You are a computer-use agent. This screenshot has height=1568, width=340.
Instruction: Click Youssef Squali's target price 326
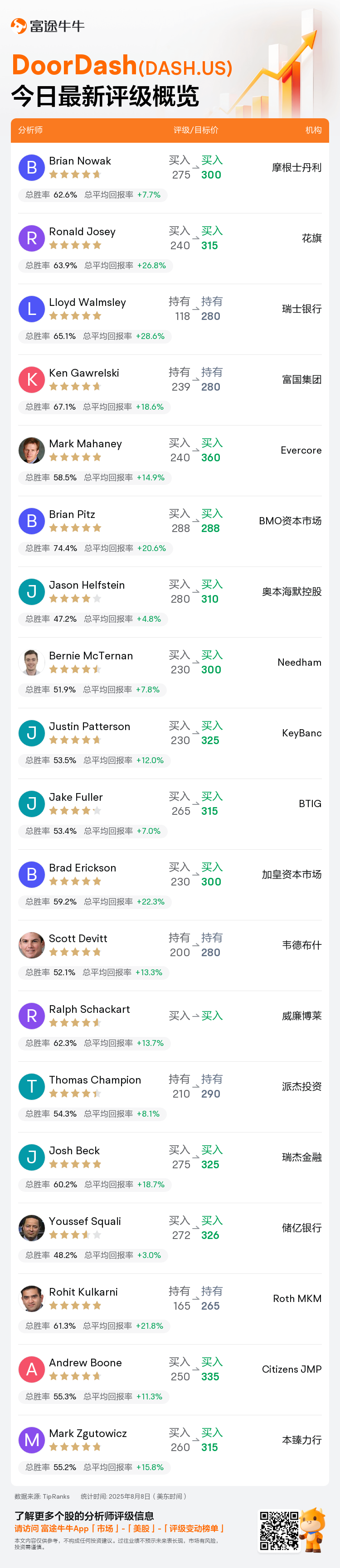(x=210, y=1234)
